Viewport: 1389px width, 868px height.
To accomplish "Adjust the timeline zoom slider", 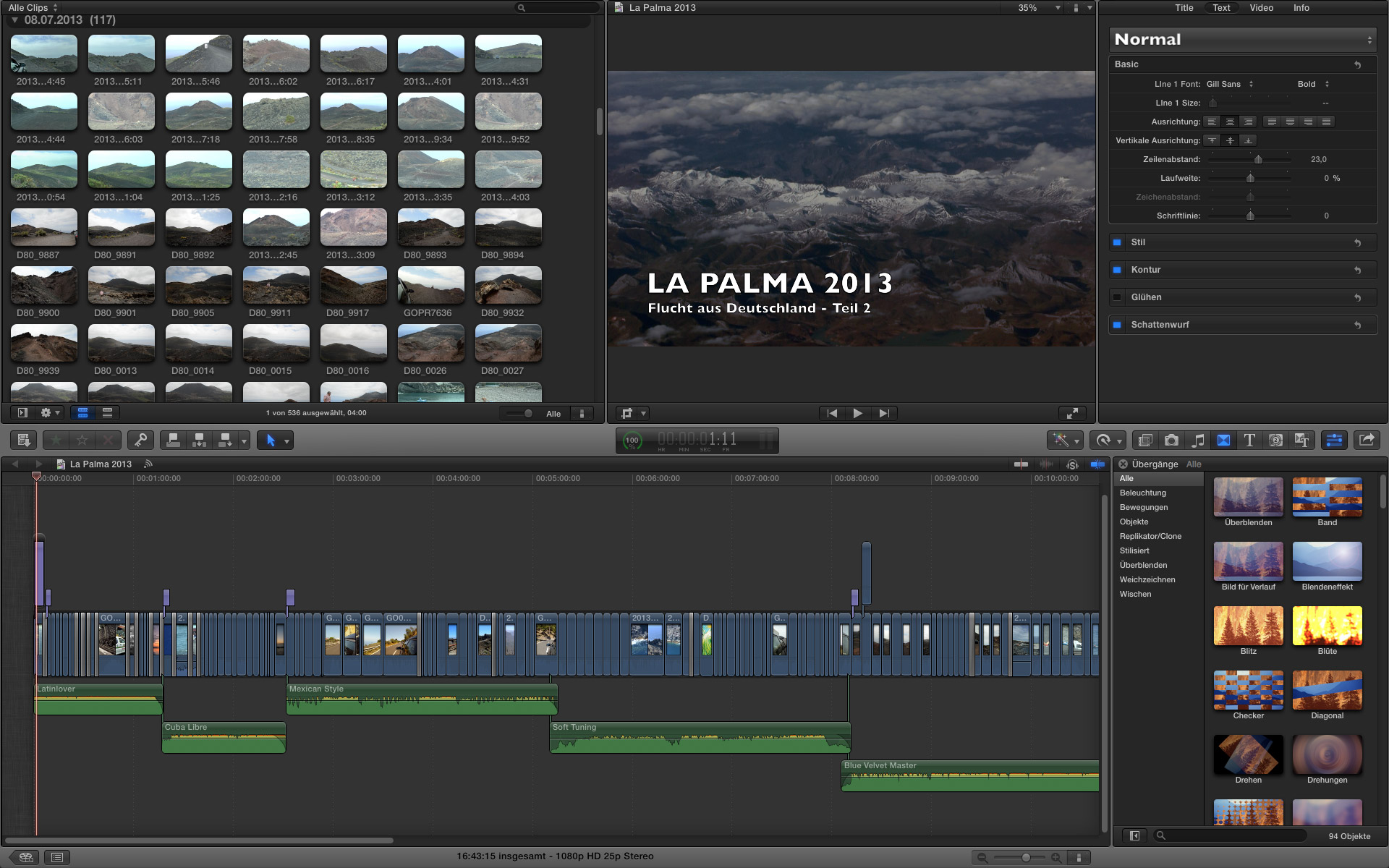I will [1026, 857].
